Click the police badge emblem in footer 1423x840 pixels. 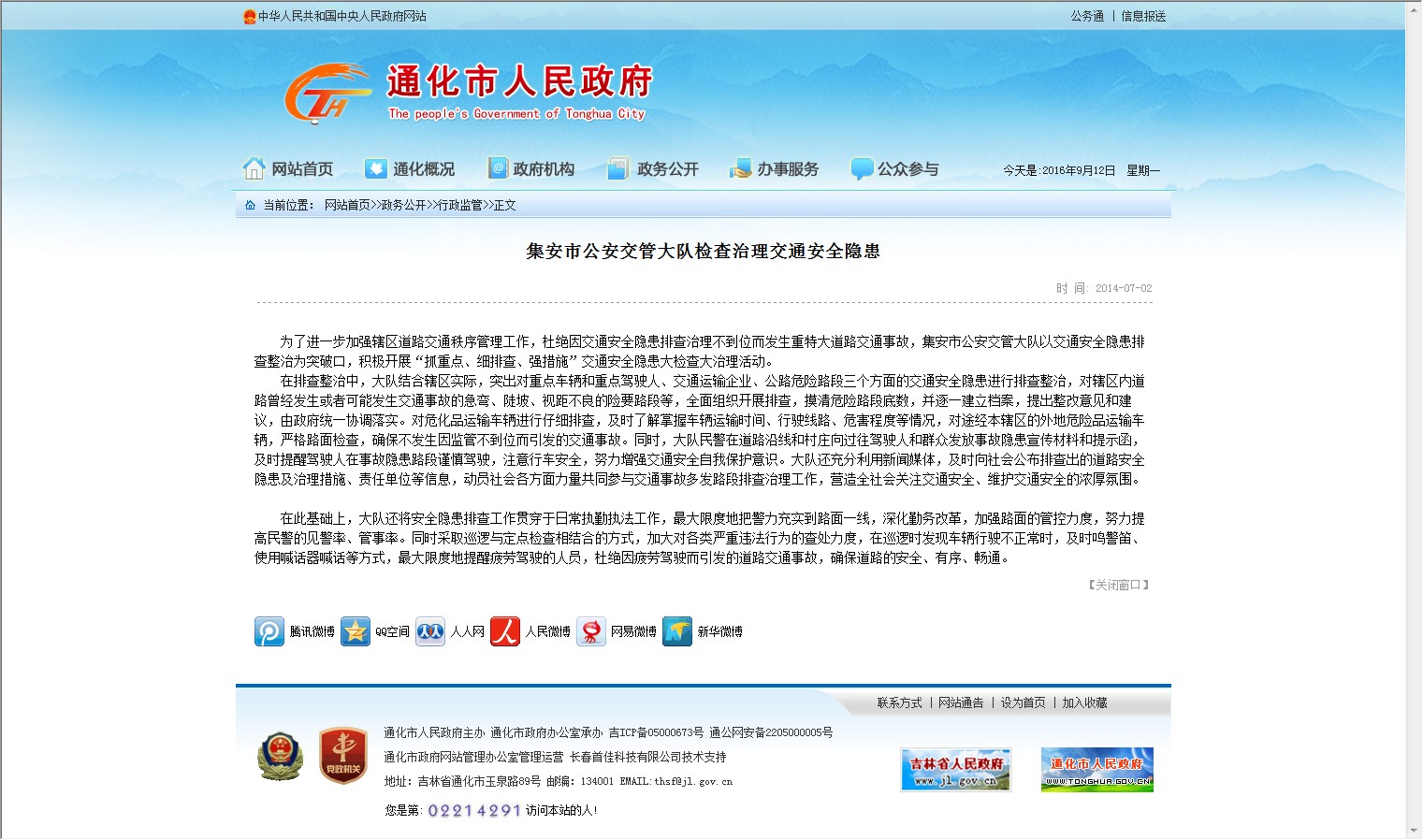[x=280, y=756]
